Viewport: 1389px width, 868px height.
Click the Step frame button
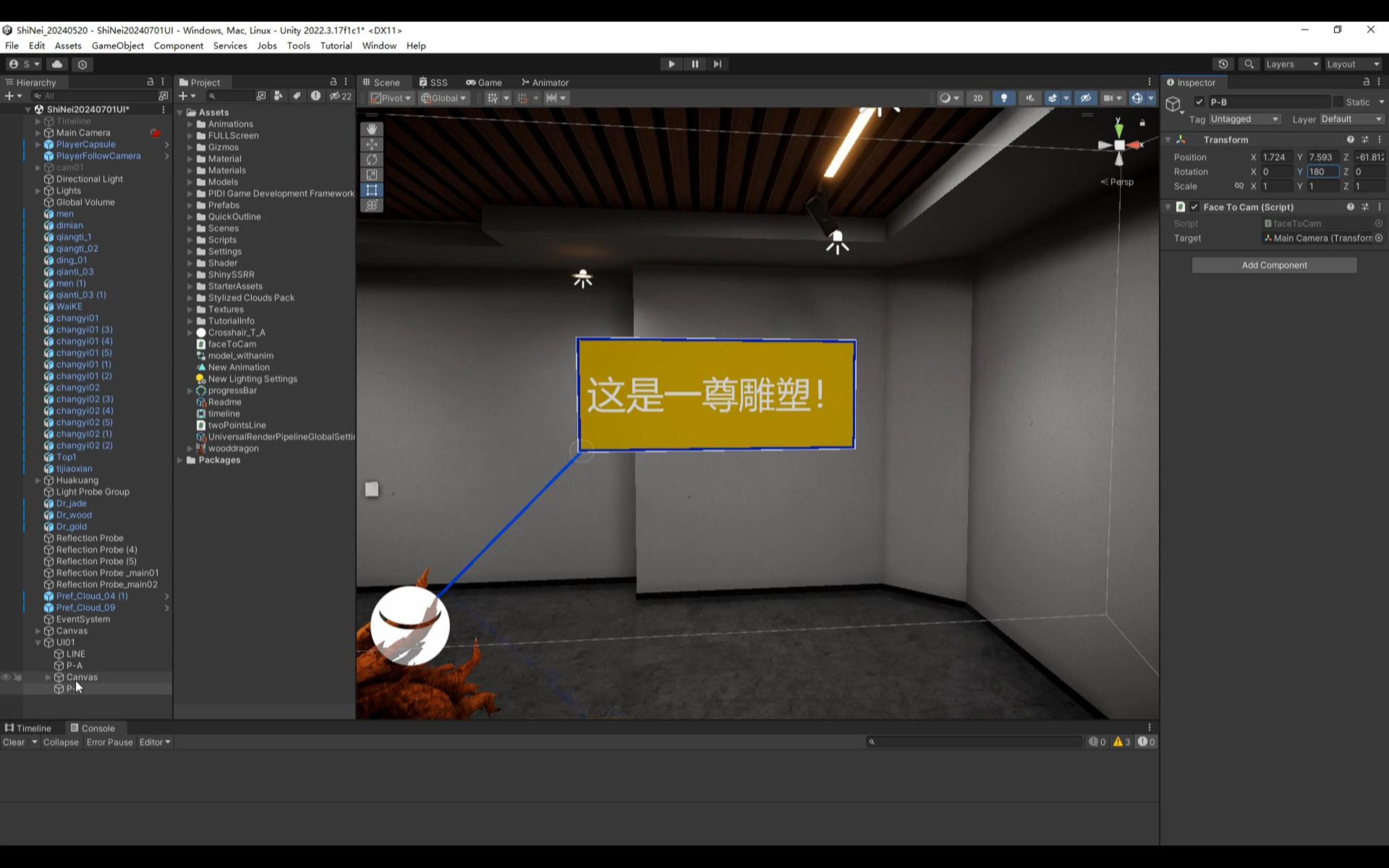(x=717, y=64)
